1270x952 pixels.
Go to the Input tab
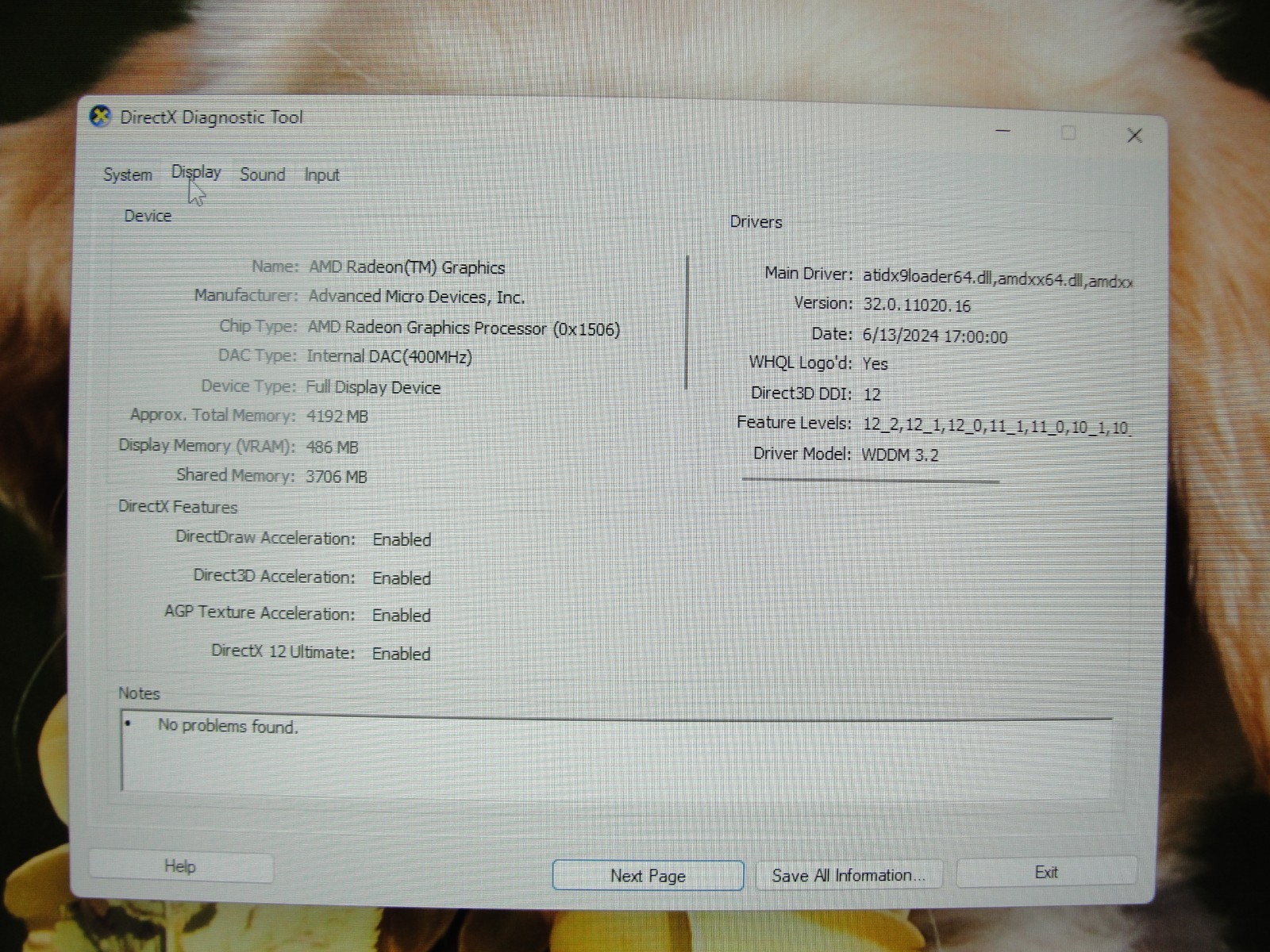321,175
